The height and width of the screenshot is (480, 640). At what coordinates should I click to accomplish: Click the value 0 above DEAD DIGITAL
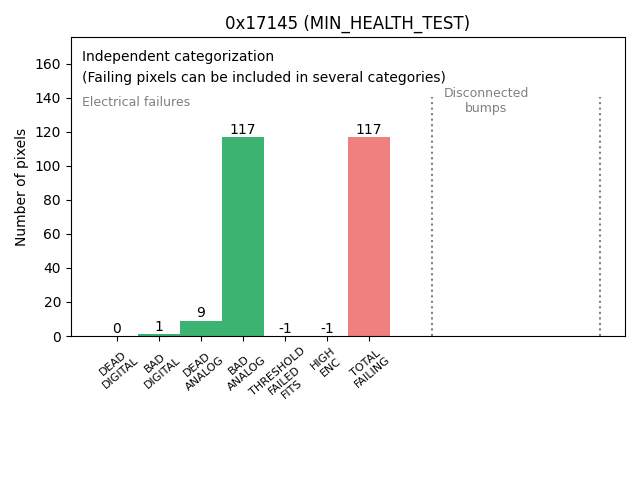[x=117, y=328]
